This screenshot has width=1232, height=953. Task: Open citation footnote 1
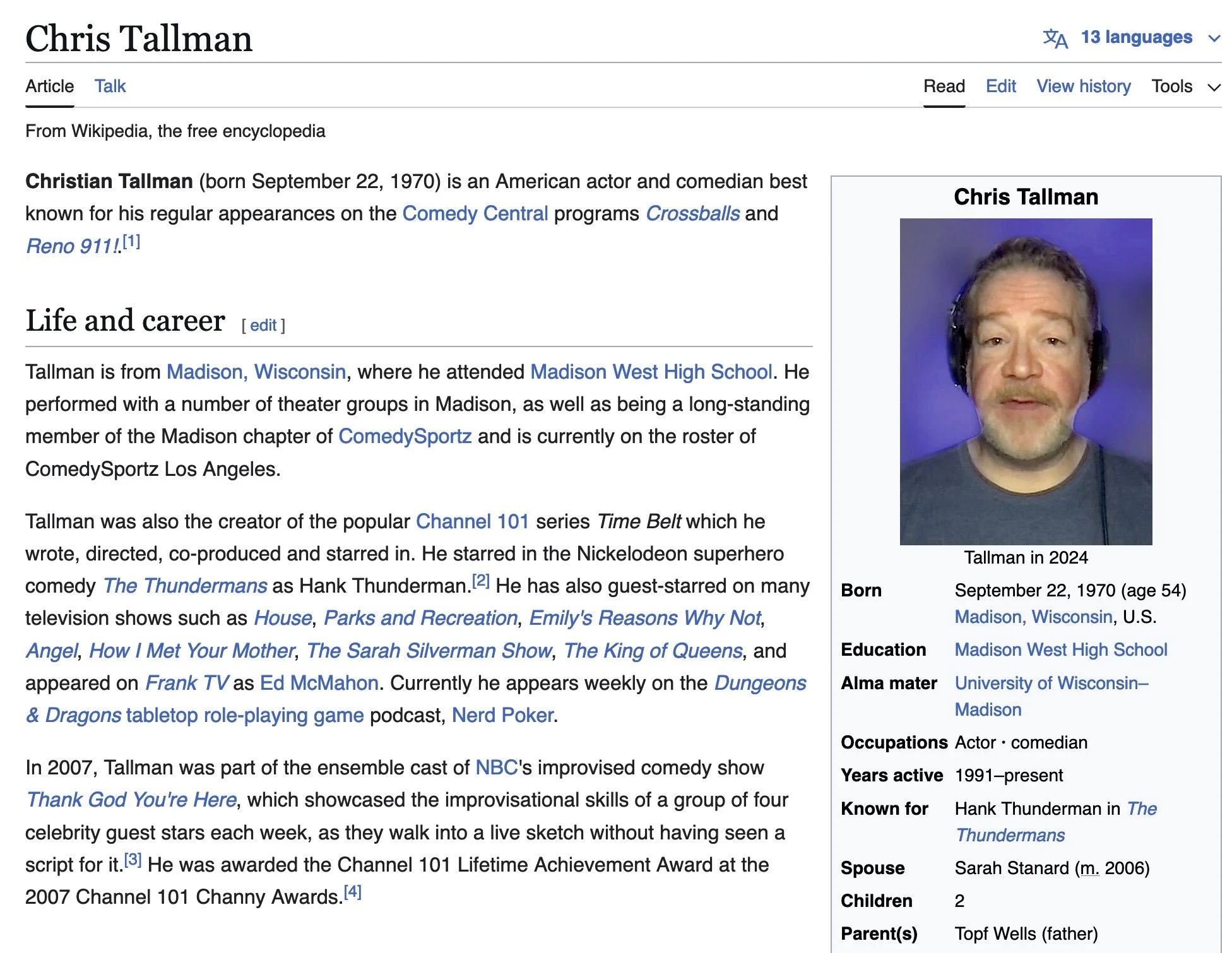click(x=132, y=242)
